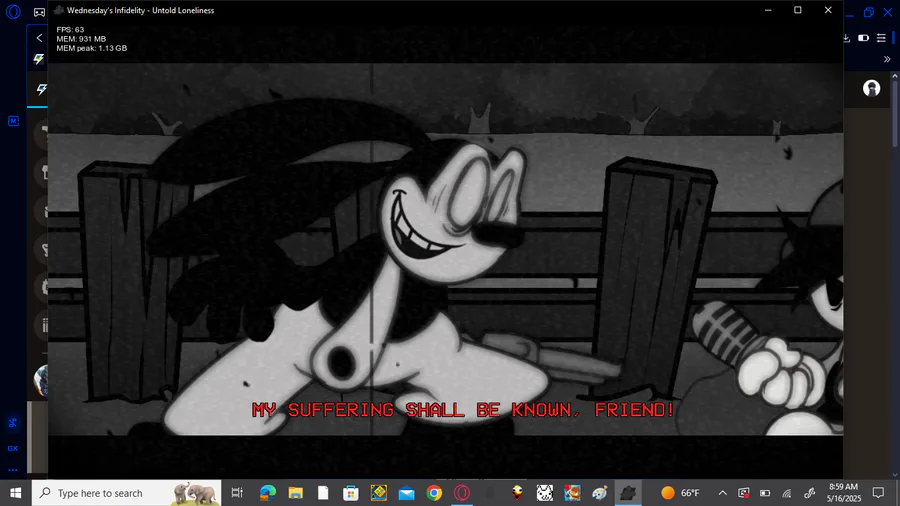Click the 'MEM peak: 1.13 GB' text
900x506 pixels.
(x=92, y=48)
